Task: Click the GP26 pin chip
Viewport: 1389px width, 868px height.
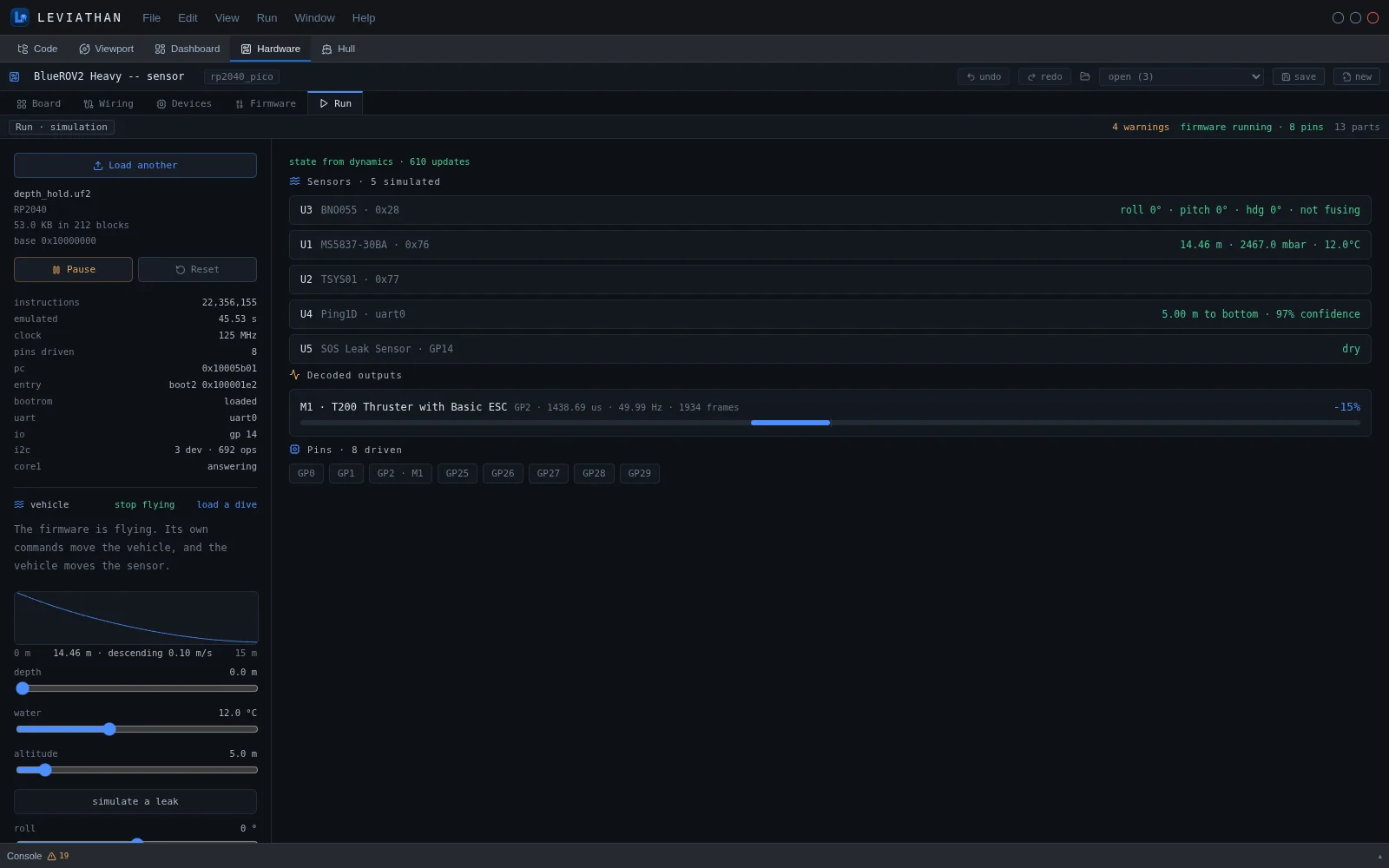Action: (503, 473)
